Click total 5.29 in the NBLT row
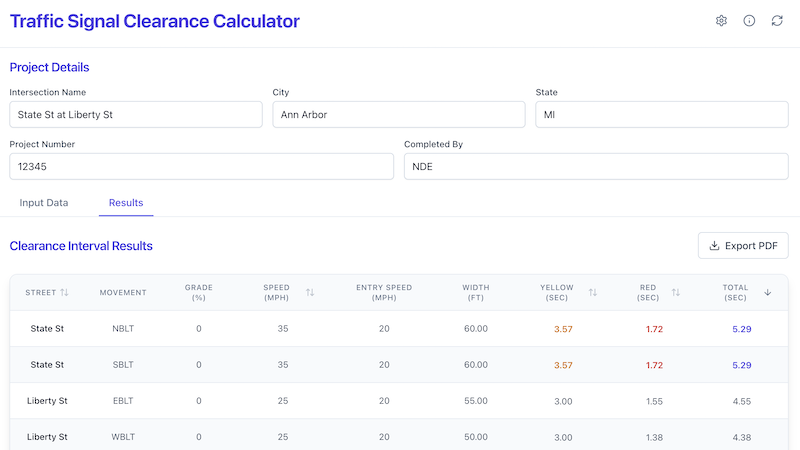Viewport: 800px width, 450px height. (x=742, y=329)
